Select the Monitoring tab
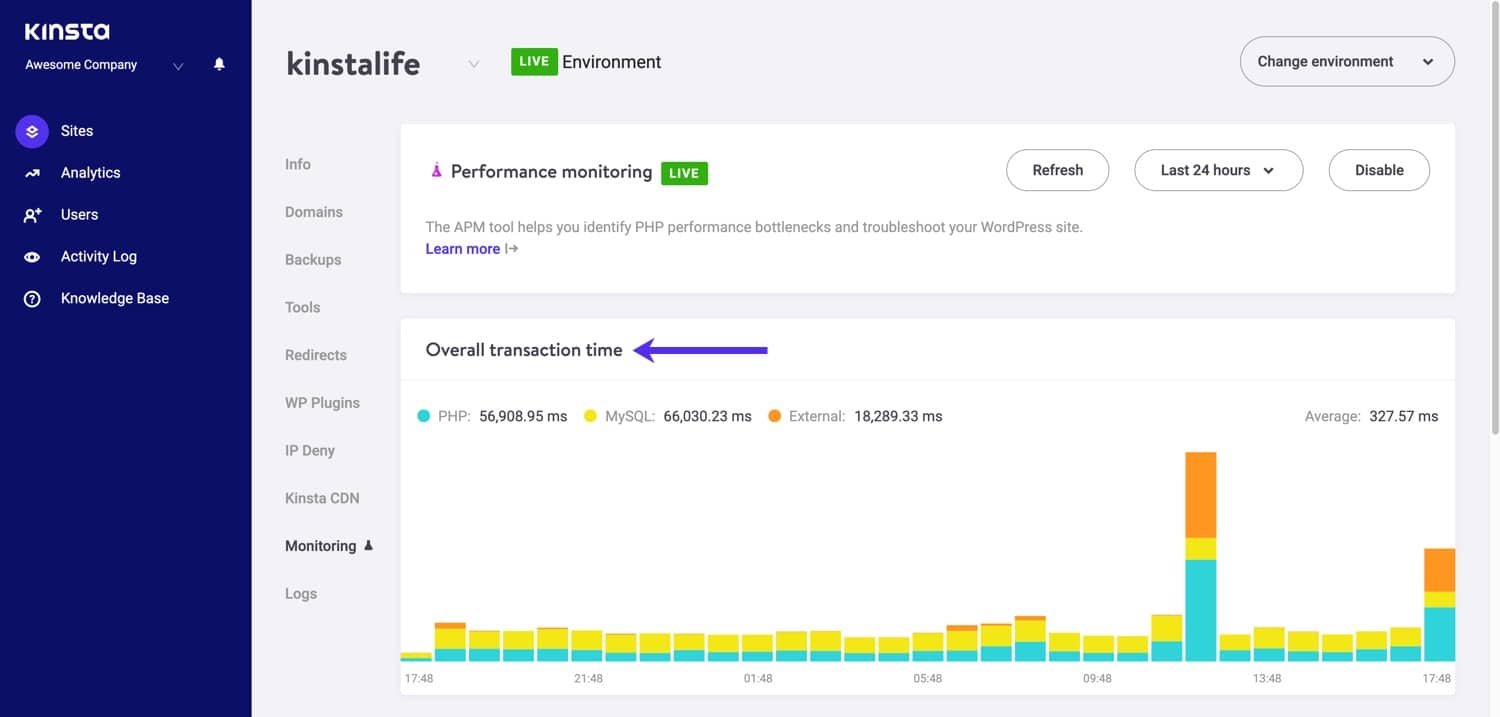This screenshot has width=1500, height=717. 321,546
